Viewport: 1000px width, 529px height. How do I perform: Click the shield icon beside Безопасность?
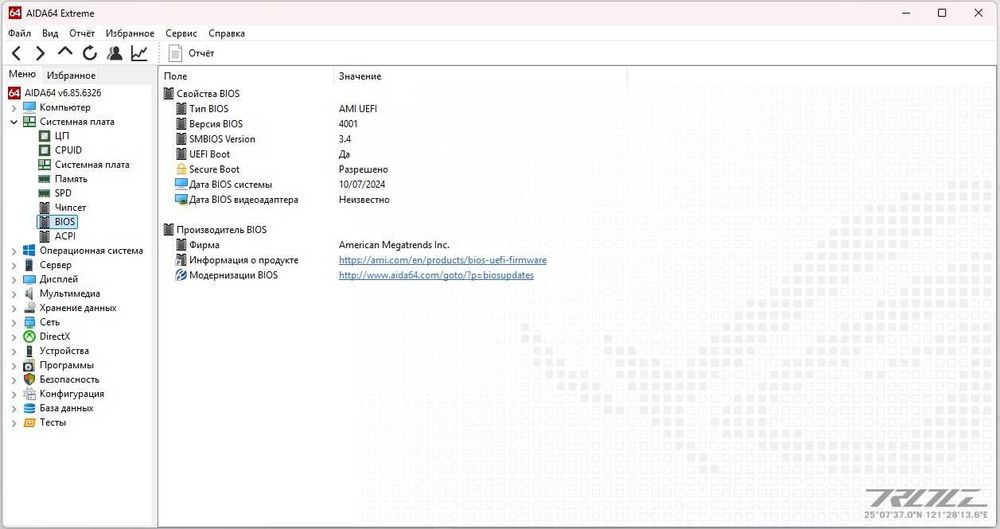[x=29, y=380]
